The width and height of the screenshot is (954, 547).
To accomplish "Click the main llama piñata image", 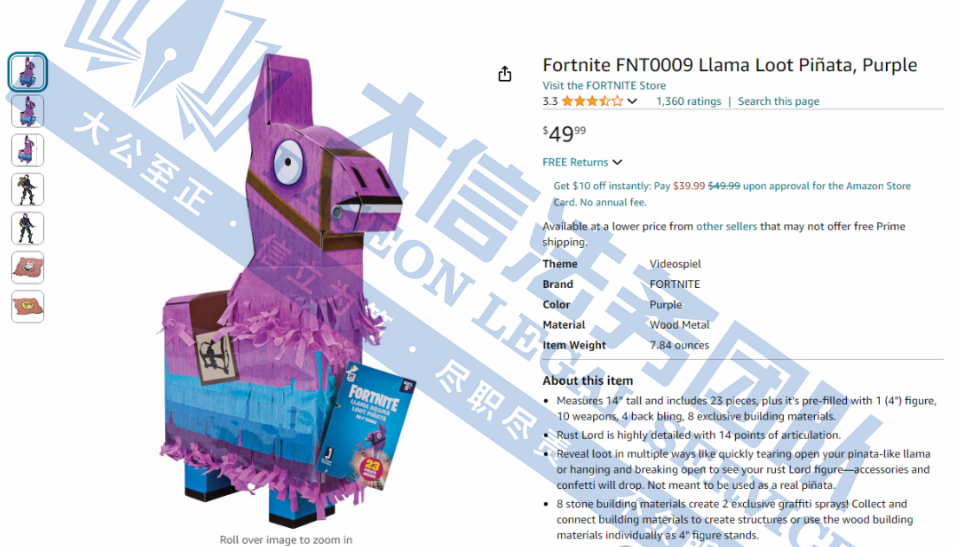I will (283, 289).
